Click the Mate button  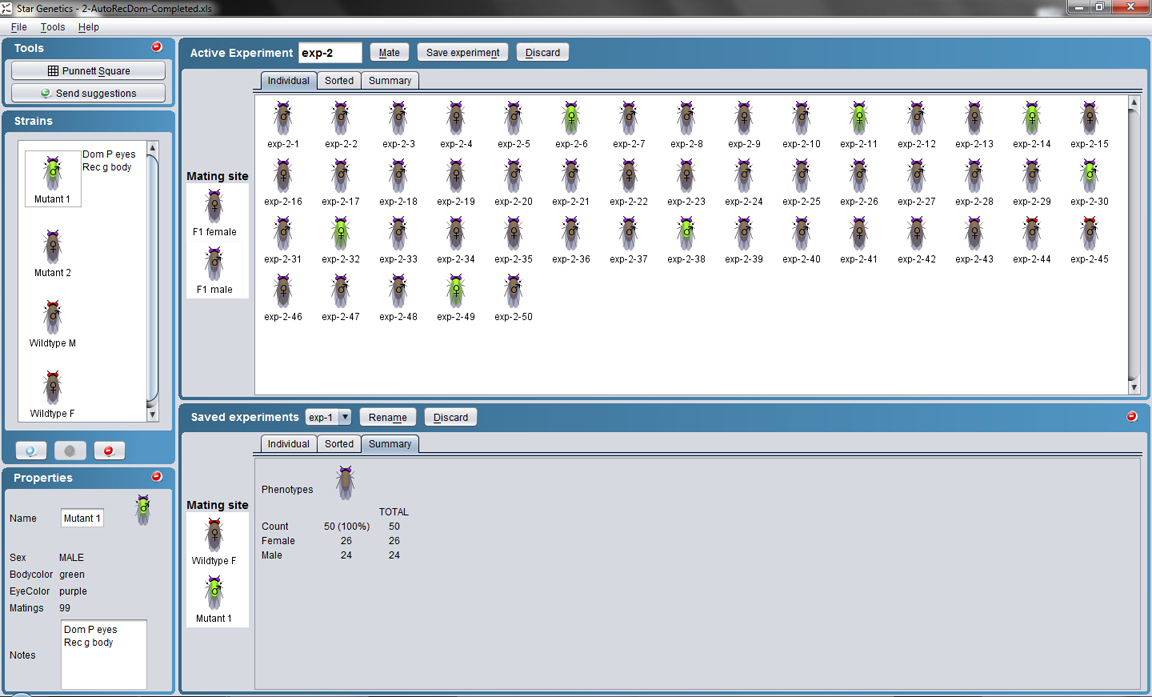pyautogui.click(x=389, y=52)
